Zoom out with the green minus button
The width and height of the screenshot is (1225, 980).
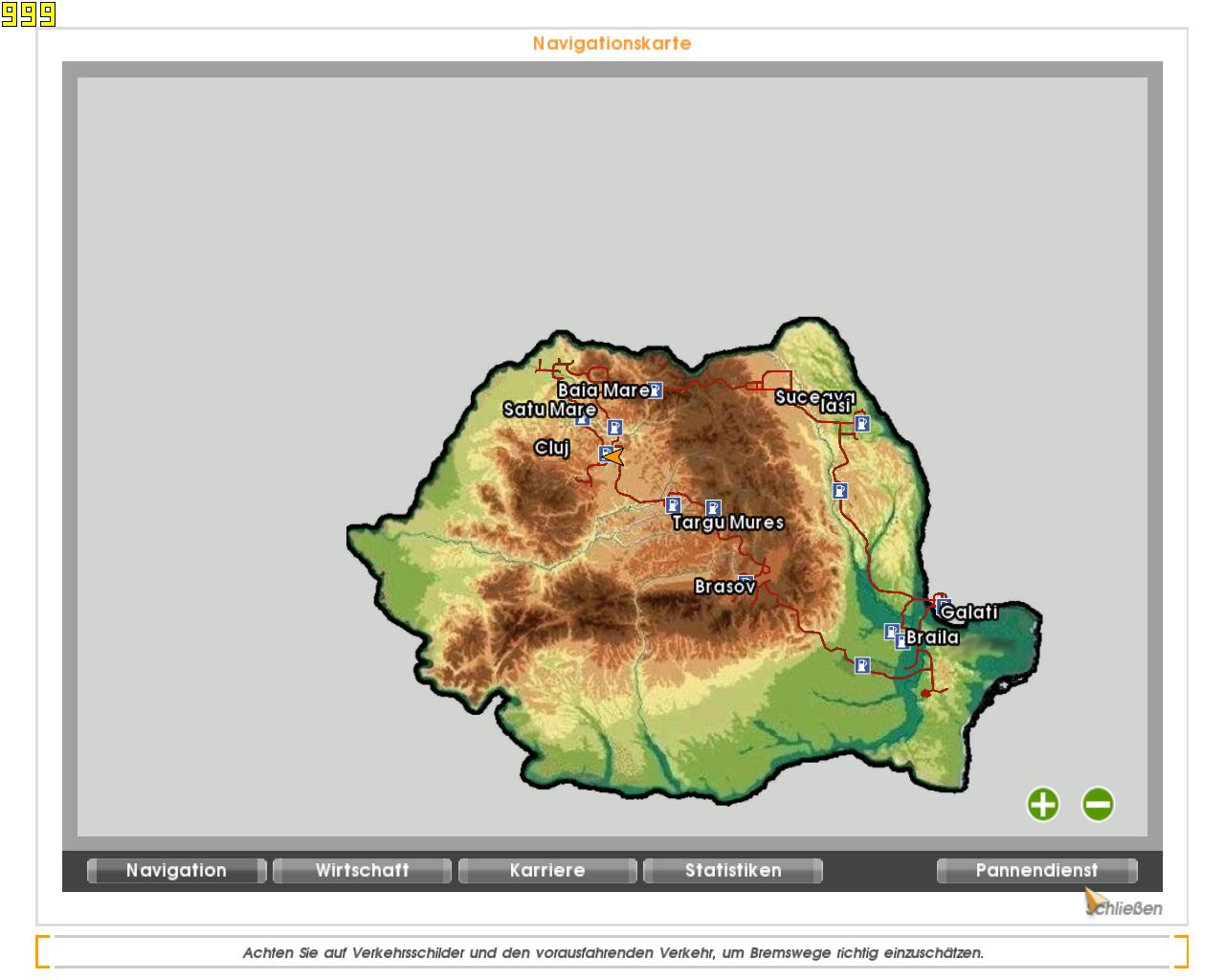tap(1098, 804)
